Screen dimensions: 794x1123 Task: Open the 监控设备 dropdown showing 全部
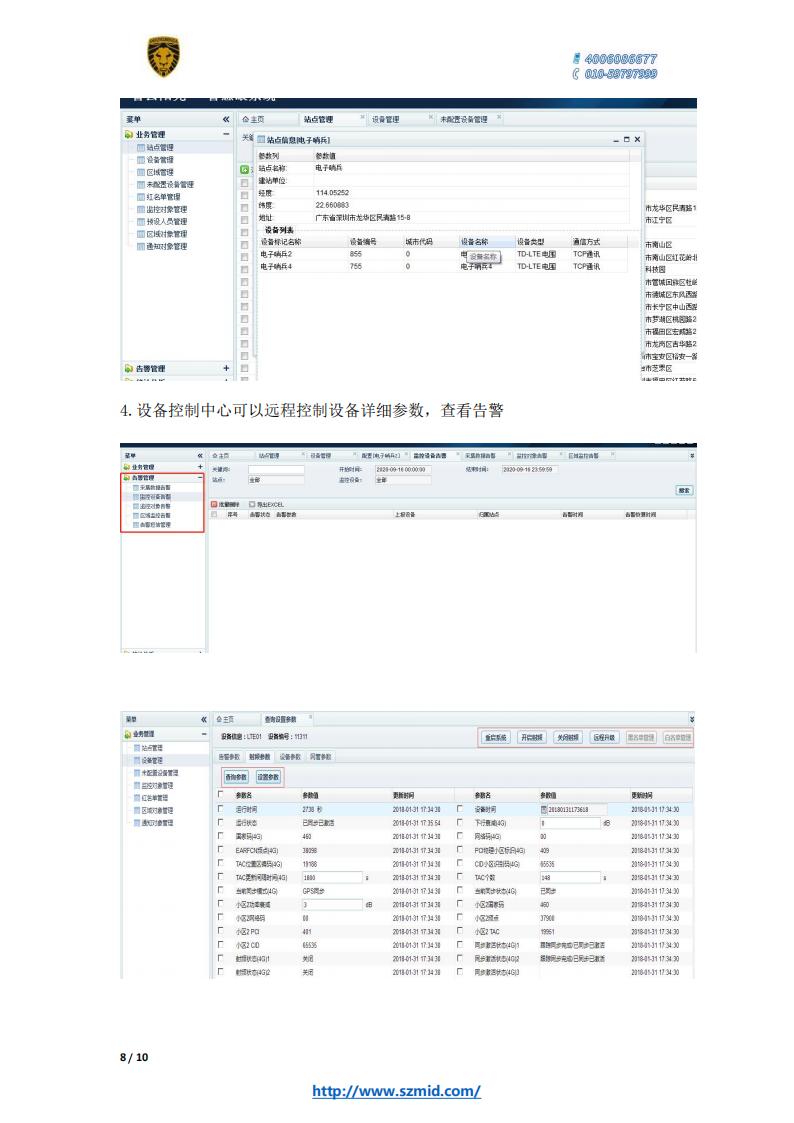403,480
